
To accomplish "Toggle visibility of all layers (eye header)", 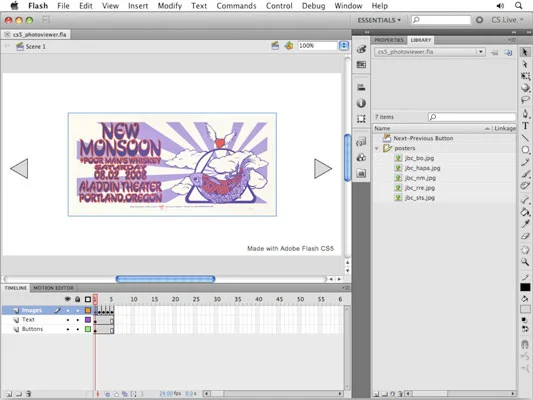I will pos(68,299).
